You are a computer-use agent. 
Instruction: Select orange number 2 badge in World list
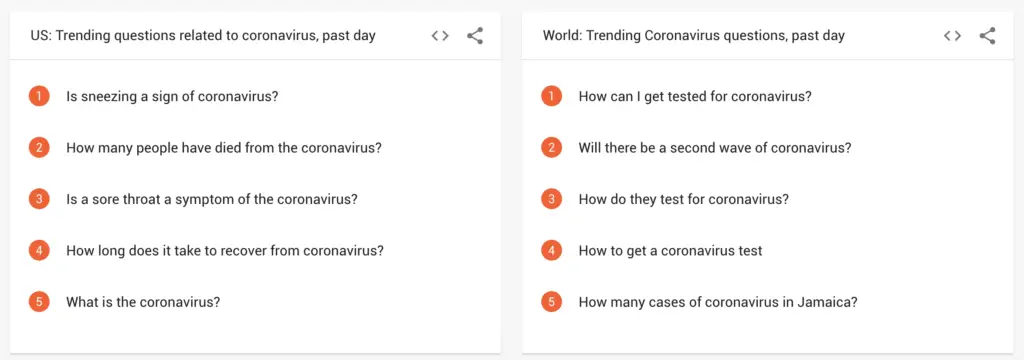point(552,148)
